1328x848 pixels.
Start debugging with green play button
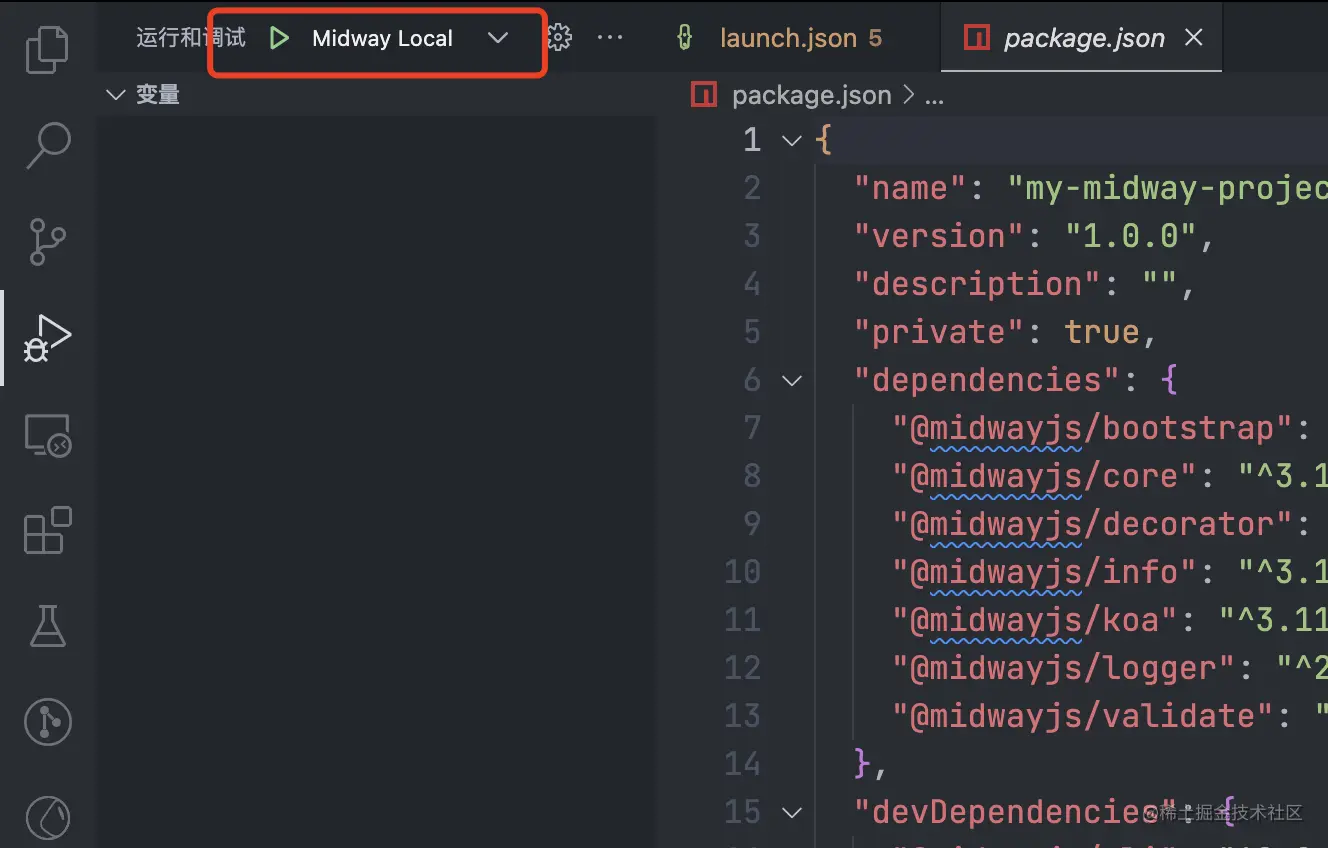(x=279, y=38)
